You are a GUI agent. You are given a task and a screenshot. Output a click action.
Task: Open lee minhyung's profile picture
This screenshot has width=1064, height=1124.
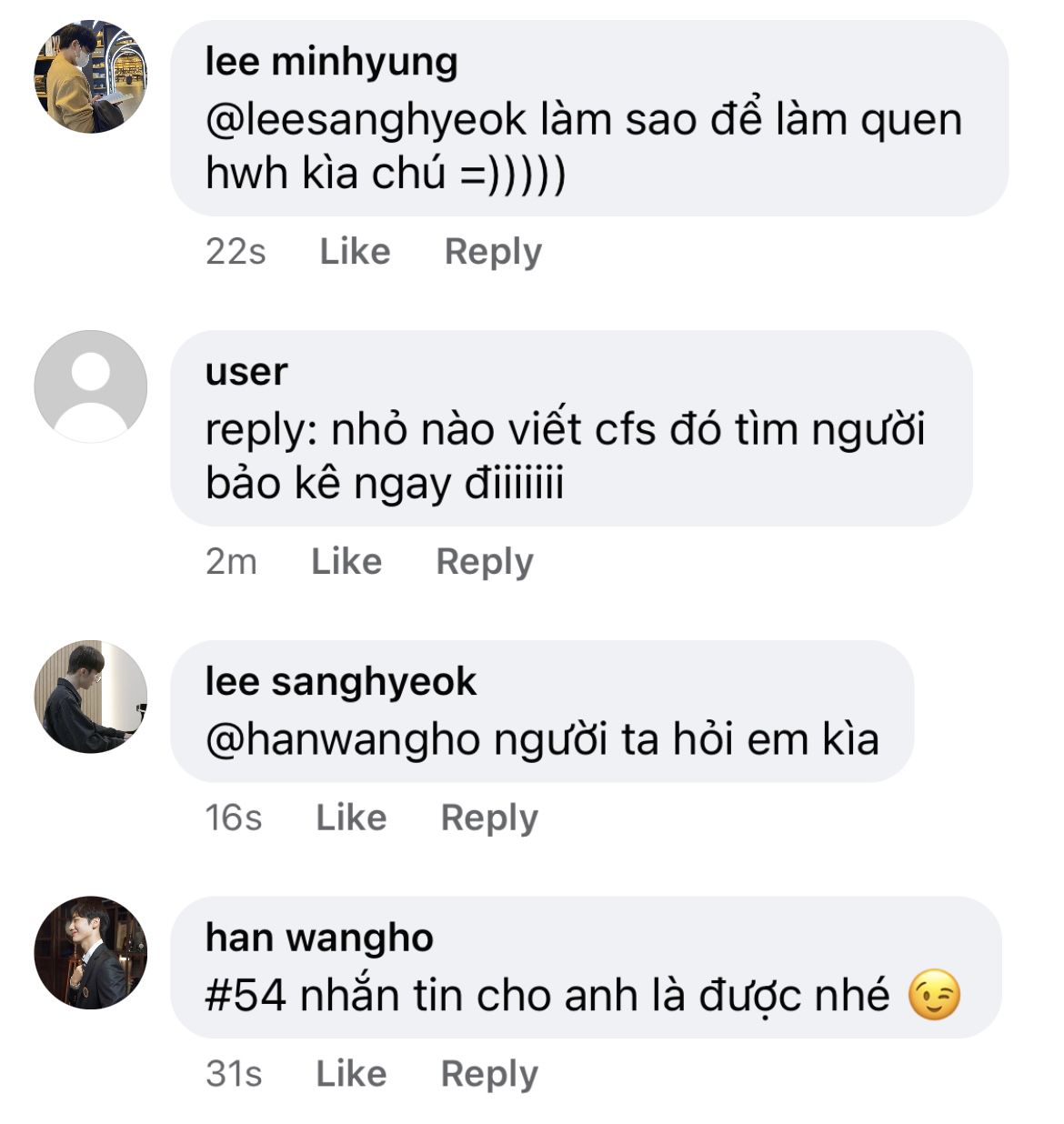pyautogui.click(x=90, y=76)
